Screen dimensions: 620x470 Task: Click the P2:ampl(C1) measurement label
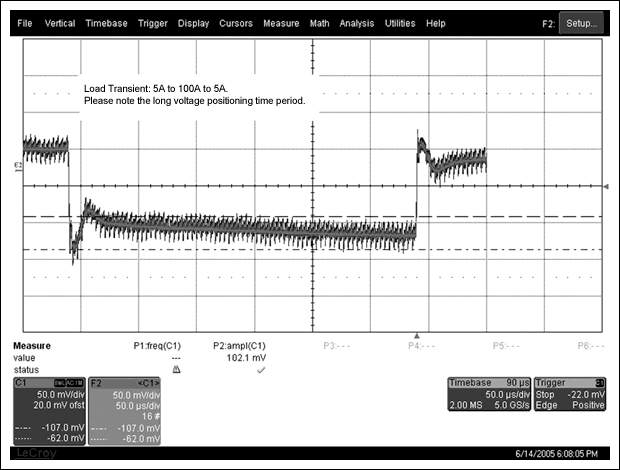[x=239, y=346]
